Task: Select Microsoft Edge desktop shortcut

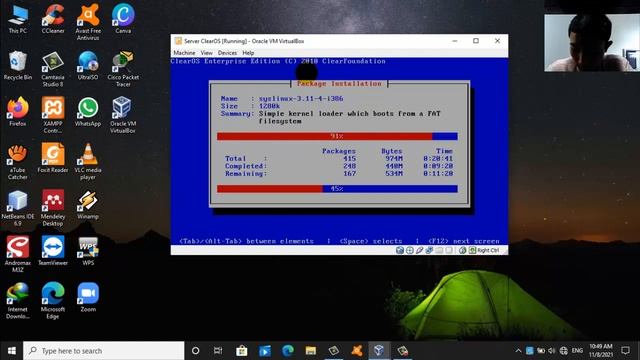Action: click(53, 301)
